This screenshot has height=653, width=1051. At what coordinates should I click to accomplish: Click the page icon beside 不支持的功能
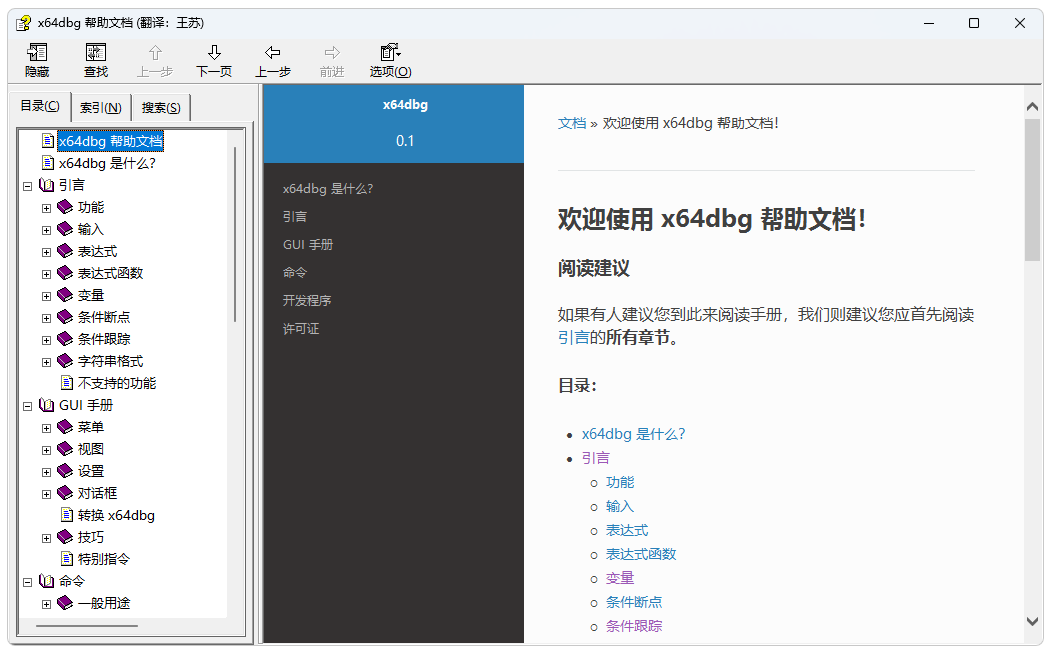tap(66, 383)
